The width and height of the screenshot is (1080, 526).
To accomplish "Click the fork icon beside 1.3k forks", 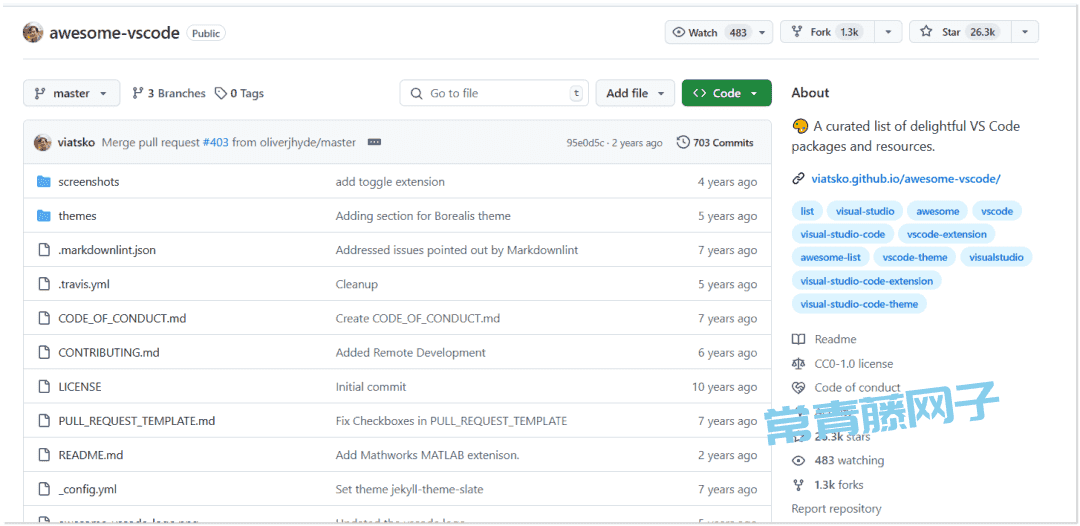I will coord(798,485).
